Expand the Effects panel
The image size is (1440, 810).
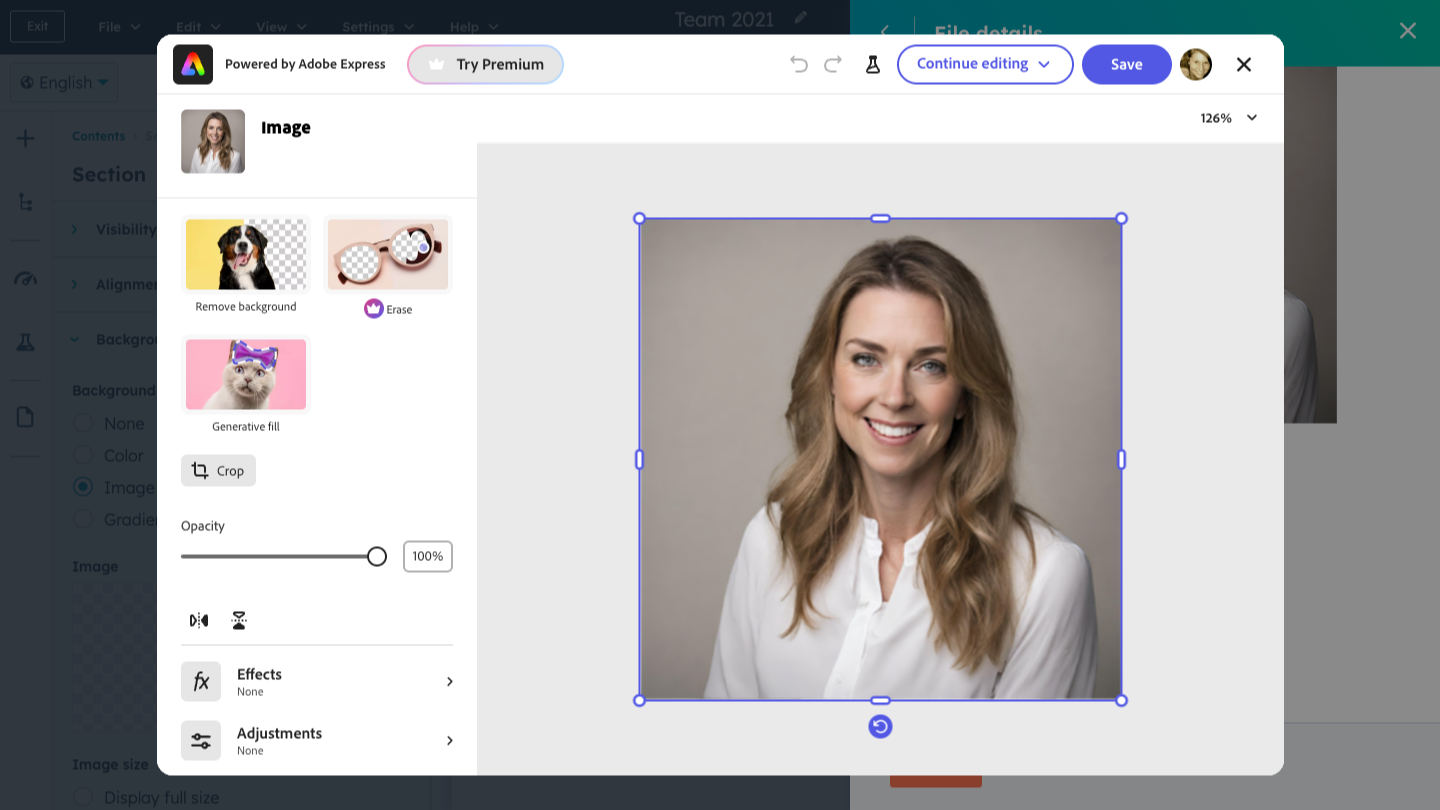point(317,681)
